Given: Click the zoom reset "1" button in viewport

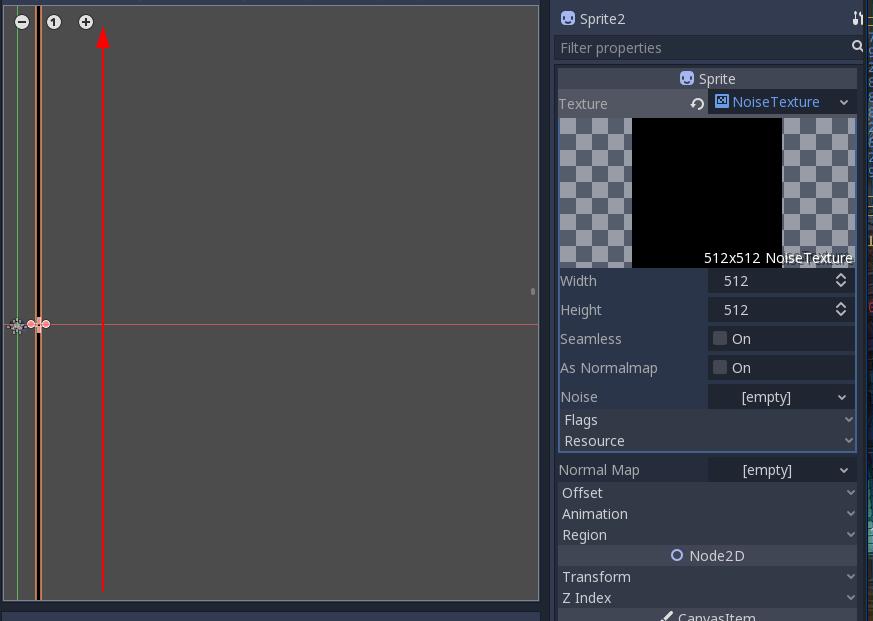Looking at the screenshot, I should pyautogui.click(x=53, y=21).
